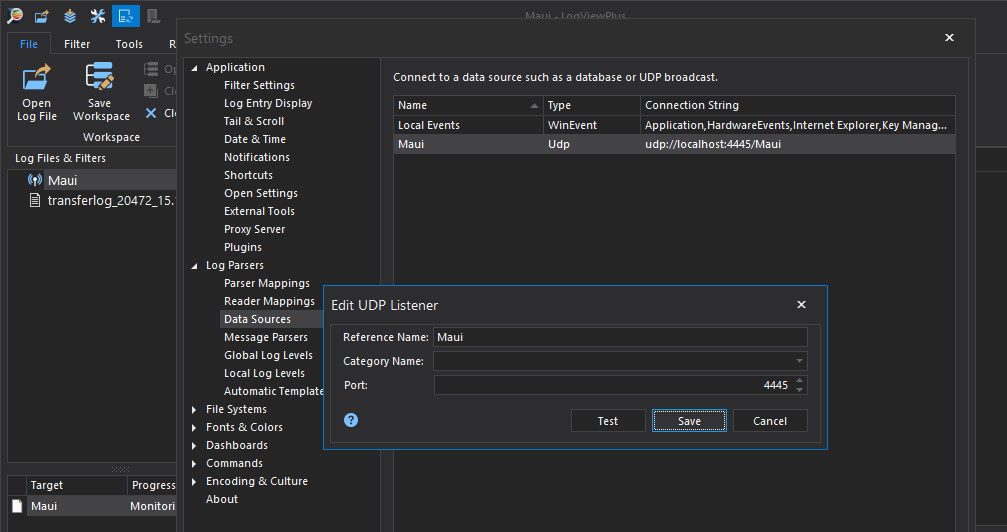Click the magnifier search icon in quick toolbar
The height and width of the screenshot is (532, 1007).
[x=14, y=15]
